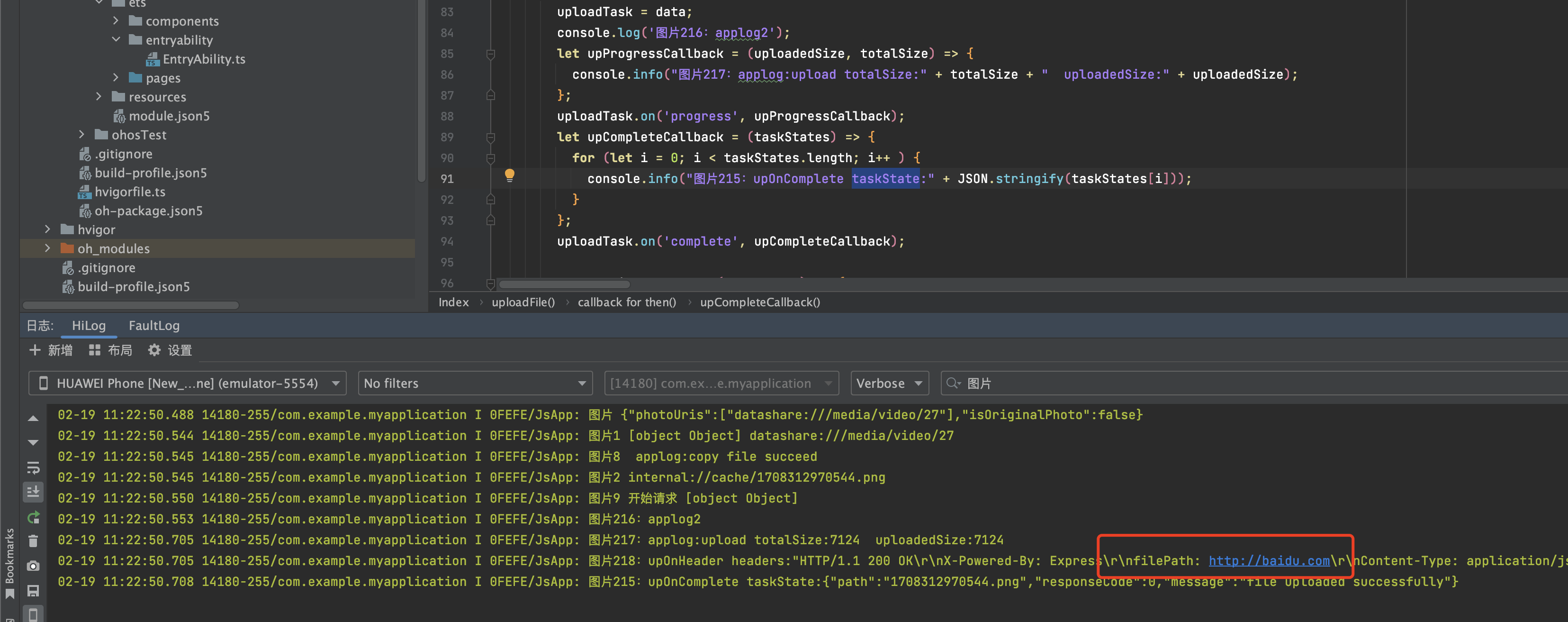Toggle fold marker on line 87

tap(491, 96)
